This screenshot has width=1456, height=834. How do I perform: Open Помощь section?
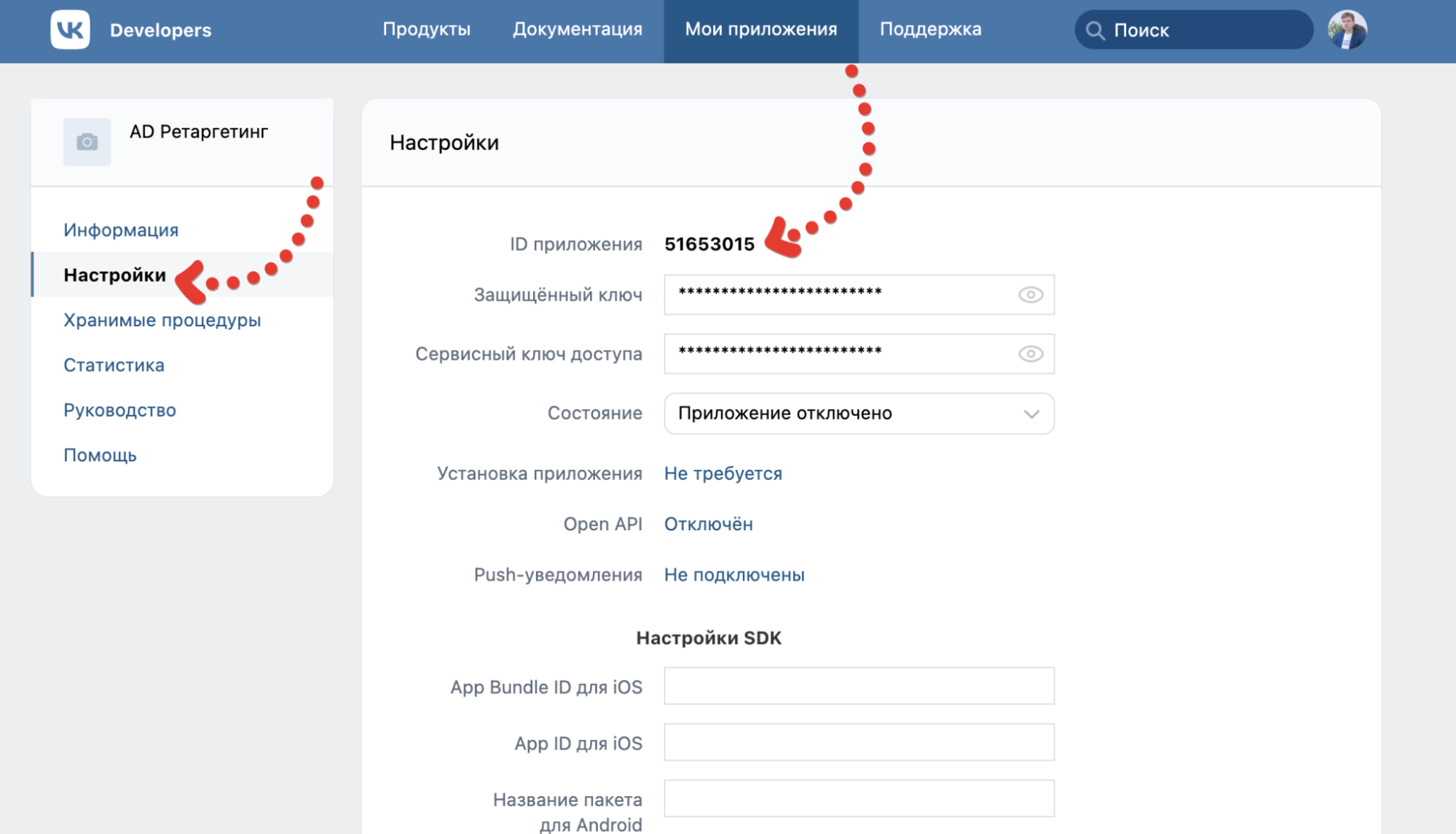click(x=100, y=456)
